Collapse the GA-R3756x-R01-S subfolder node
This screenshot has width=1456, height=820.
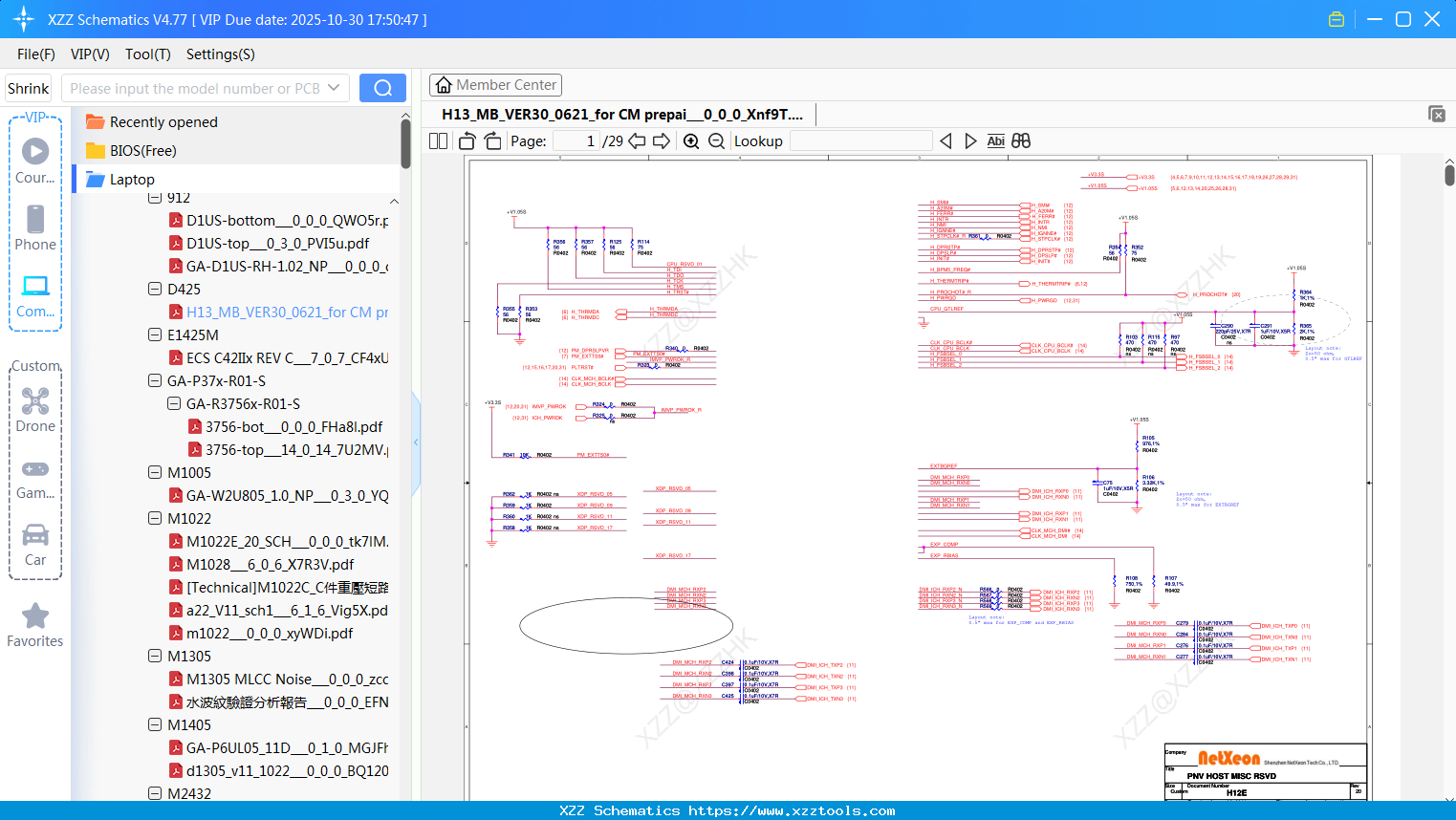click(x=174, y=403)
